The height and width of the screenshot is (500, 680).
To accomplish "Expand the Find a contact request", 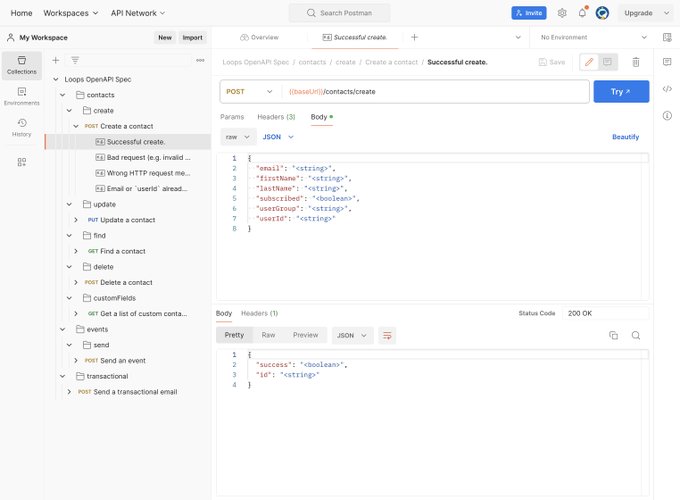I will [x=76, y=251].
